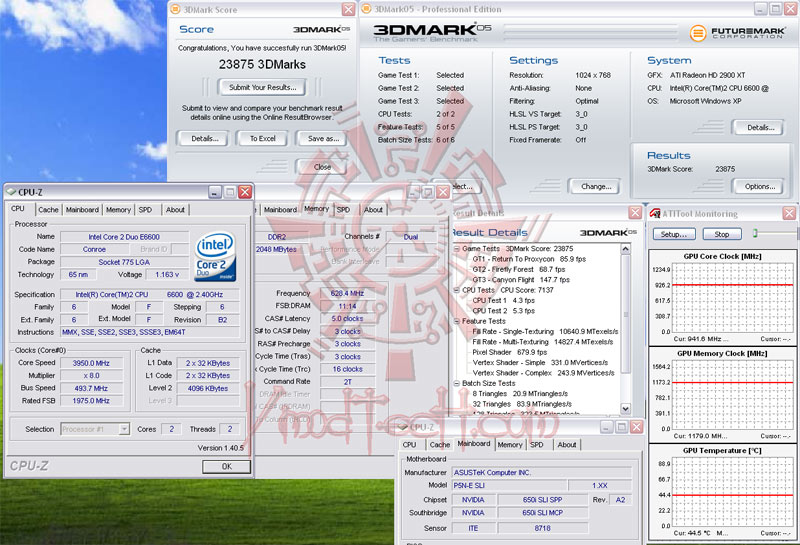Click the Socket 775 LGA package value
Image resolution: width=800 pixels, height=545 pixels.
pyautogui.click(x=124, y=262)
